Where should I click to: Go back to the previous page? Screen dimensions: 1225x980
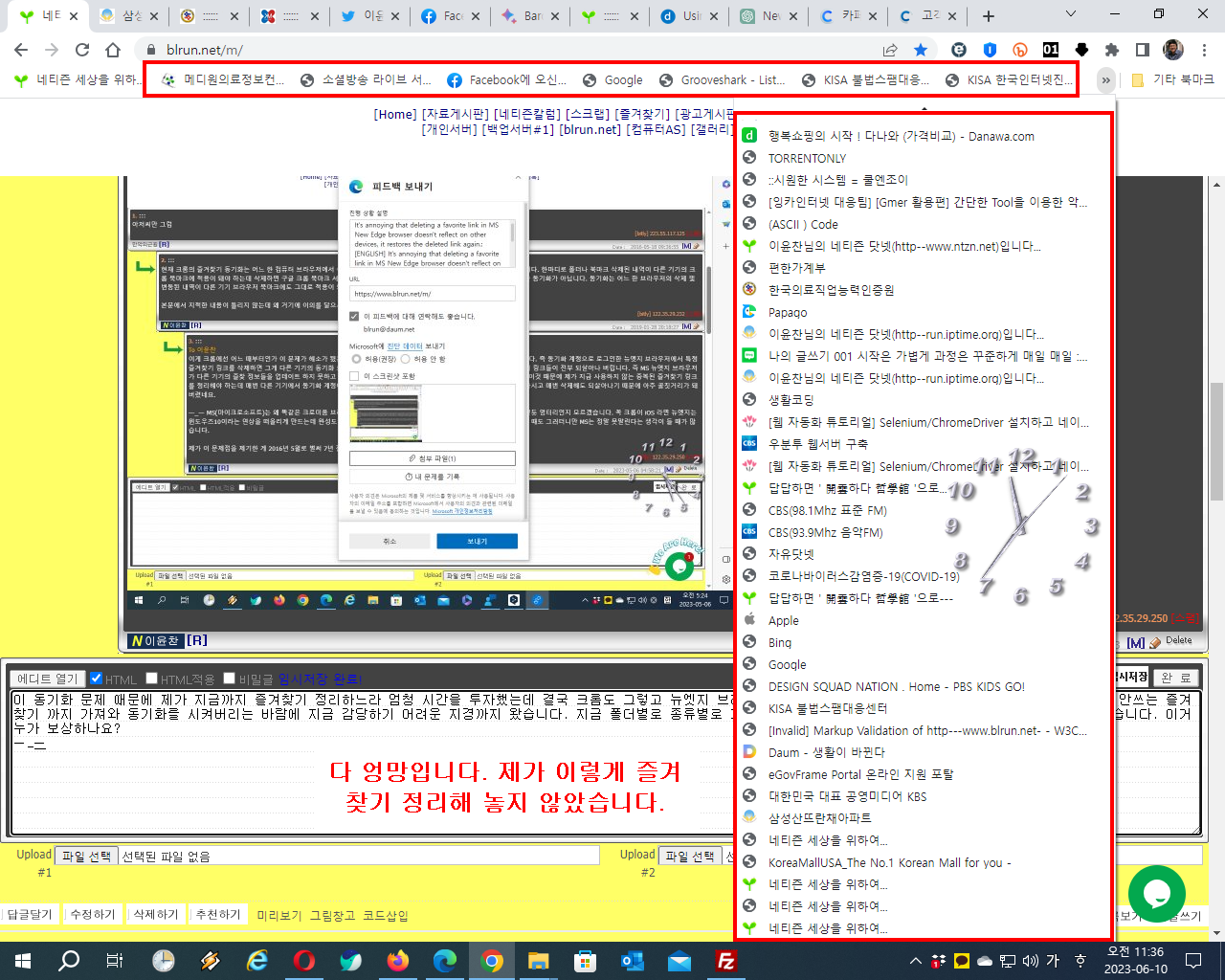click(21, 50)
